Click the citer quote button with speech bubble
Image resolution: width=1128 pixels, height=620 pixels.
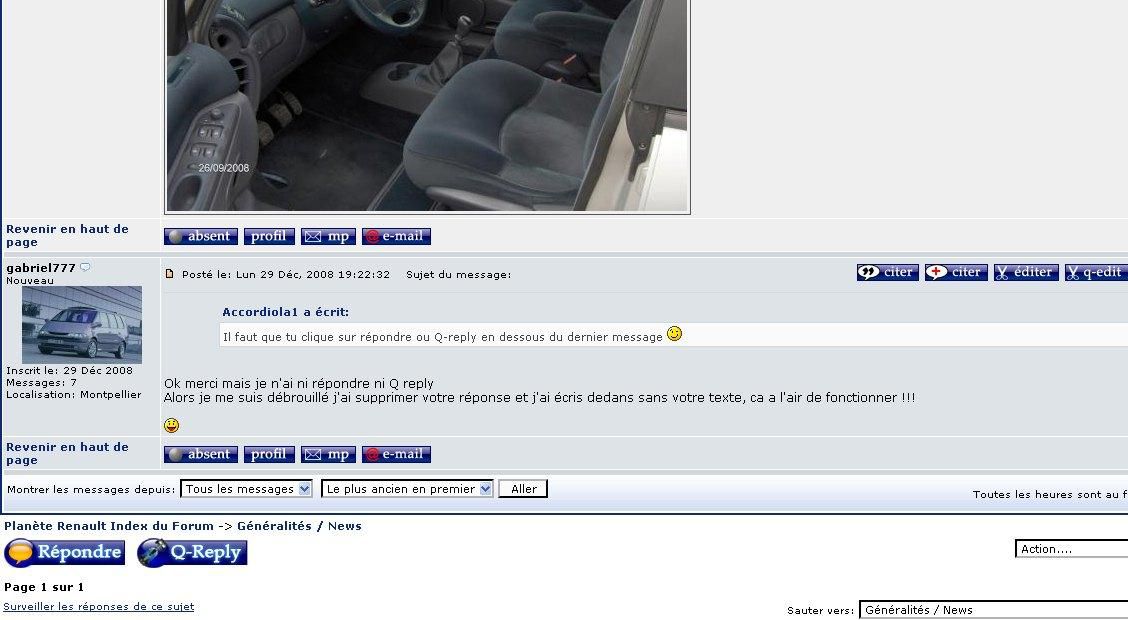tap(887, 272)
